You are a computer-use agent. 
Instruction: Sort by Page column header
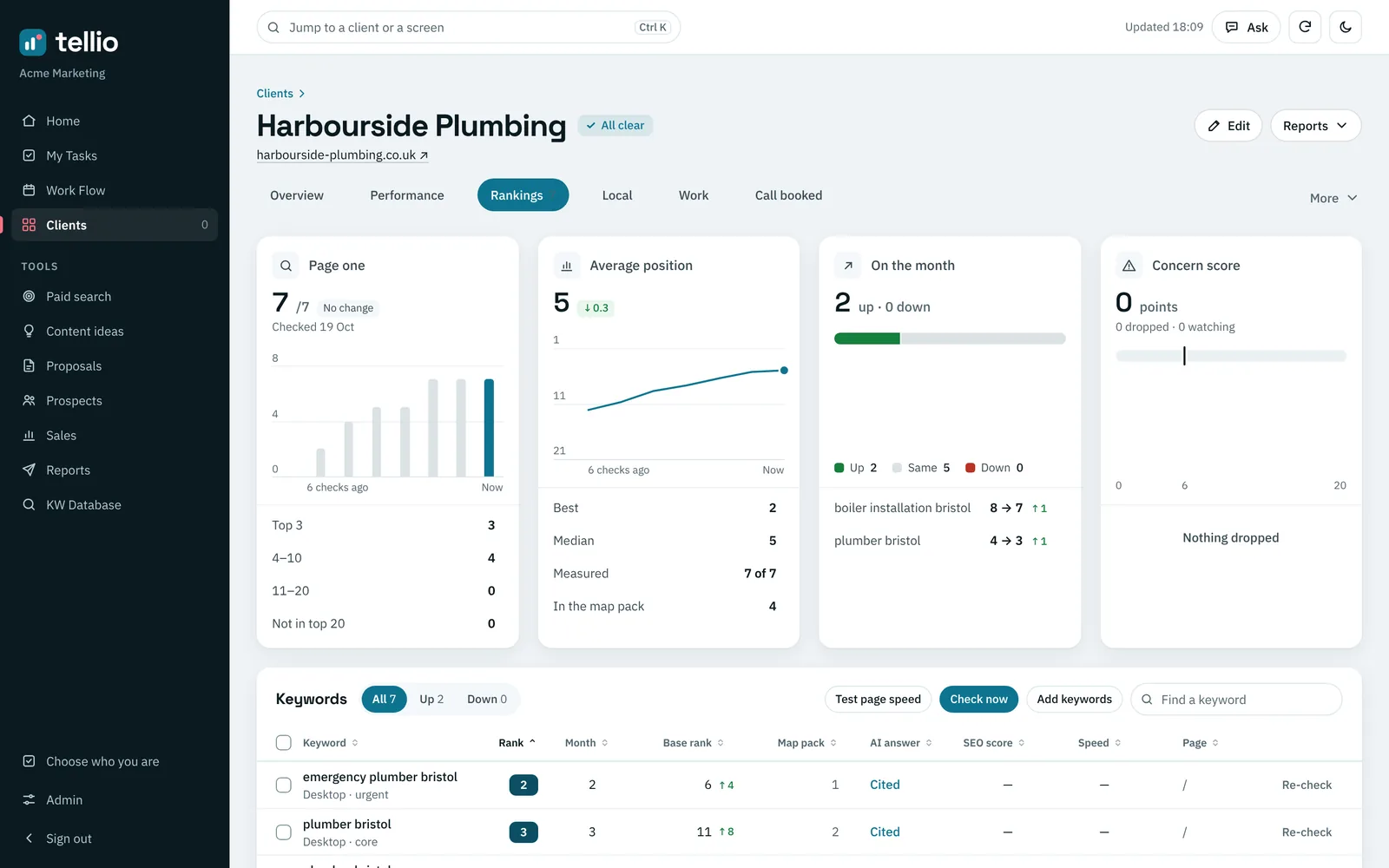pyautogui.click(x=1201, y=743)
